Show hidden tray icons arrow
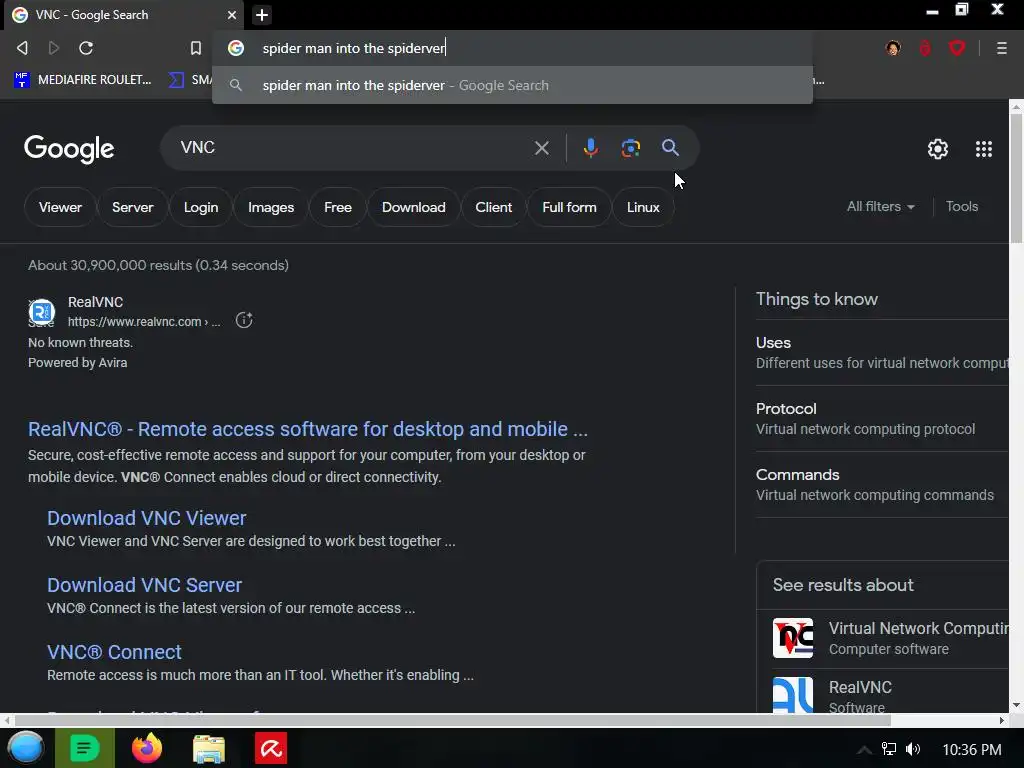Image resolution: width=1024 pixels, height=768 pixels. [x=863, y=750]
